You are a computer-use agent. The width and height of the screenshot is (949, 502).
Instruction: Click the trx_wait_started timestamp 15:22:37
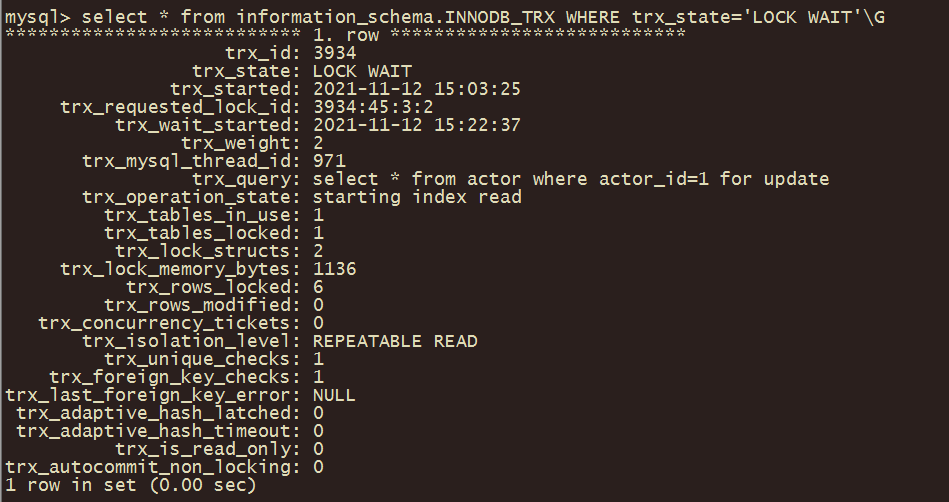(x=417, y=125)
